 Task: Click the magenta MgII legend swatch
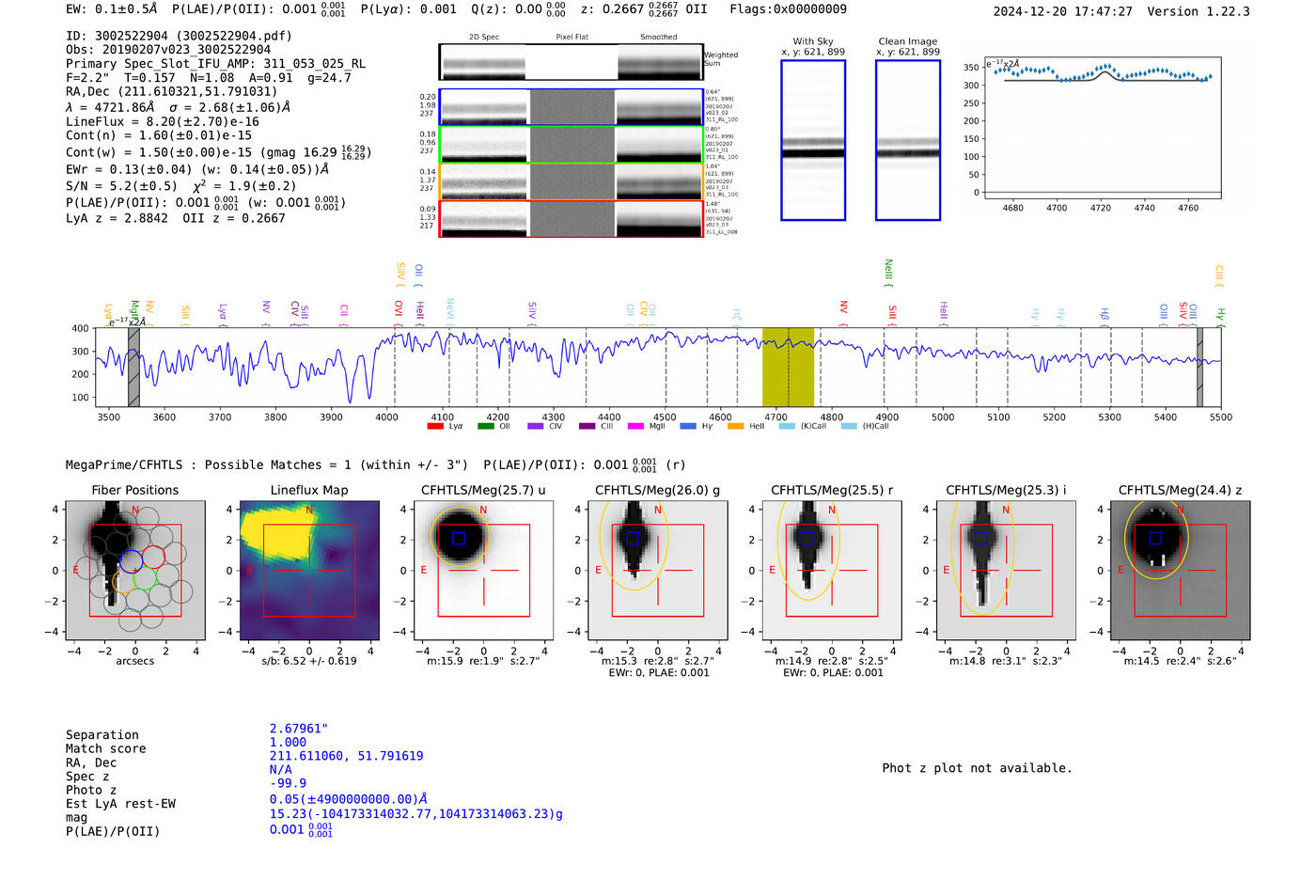(x=635, y=427)
